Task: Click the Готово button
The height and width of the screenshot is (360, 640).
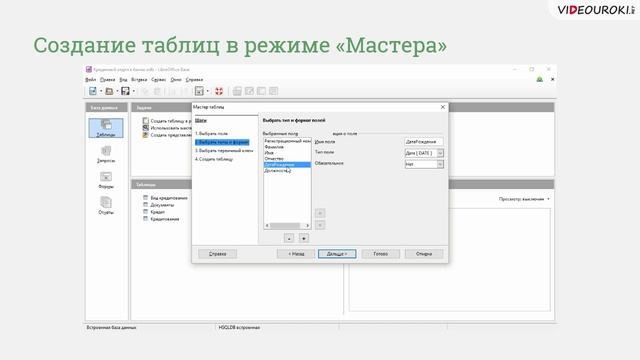Action: tap(380, 254)
